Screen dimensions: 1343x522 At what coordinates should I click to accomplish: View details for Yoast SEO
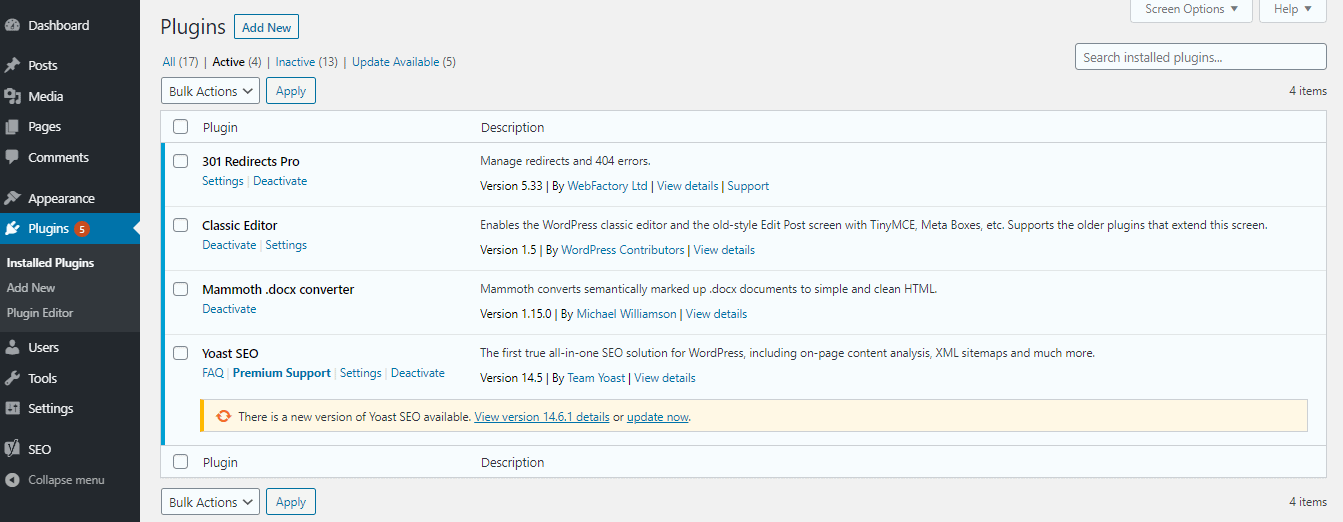point(665,378)
